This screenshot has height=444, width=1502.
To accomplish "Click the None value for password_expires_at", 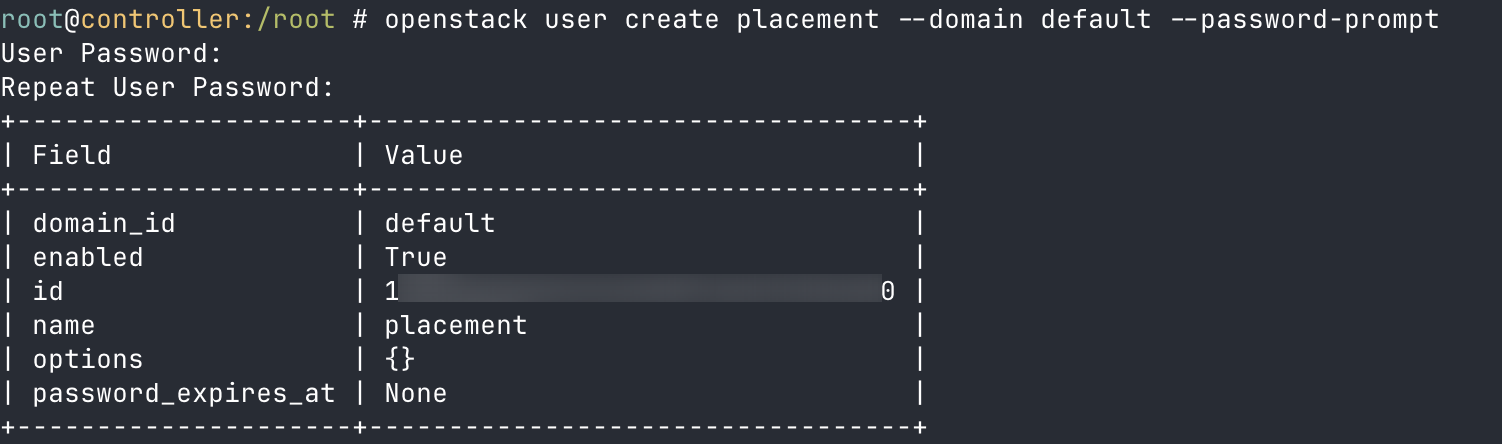I will [416, 393].
